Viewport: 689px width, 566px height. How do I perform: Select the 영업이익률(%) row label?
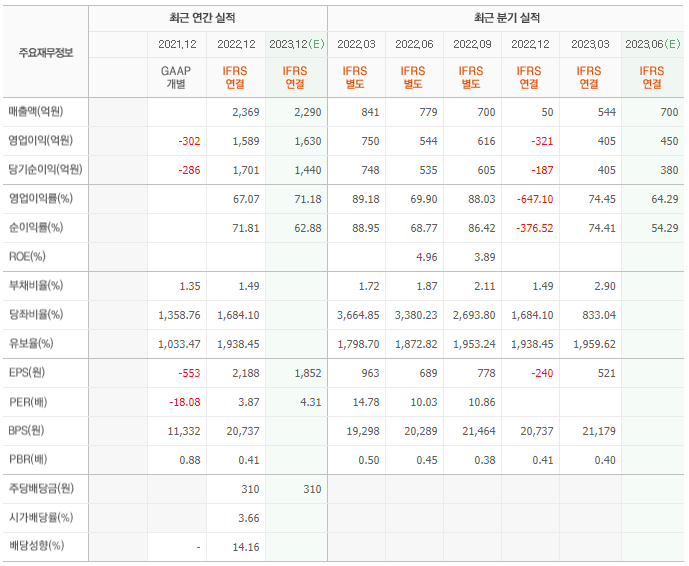41,199
